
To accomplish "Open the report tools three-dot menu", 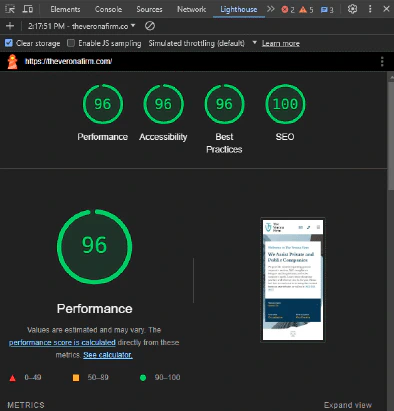I will tap(382, 61).
